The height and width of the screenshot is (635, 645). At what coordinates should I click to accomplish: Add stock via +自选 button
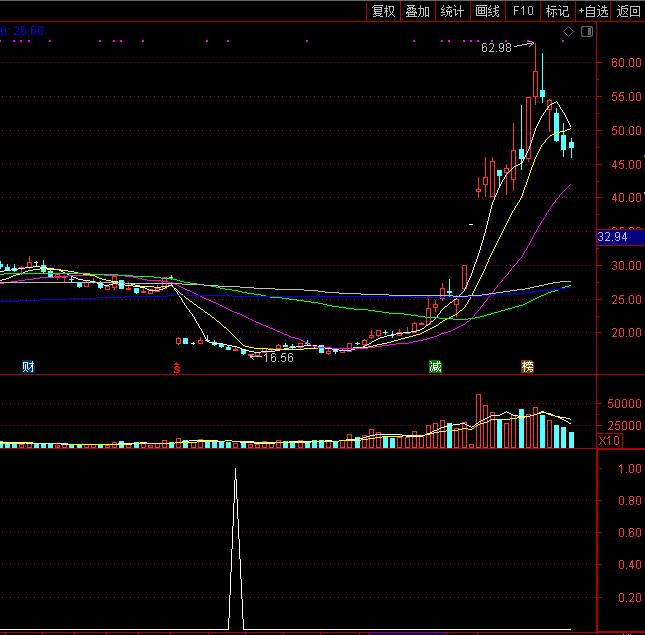tap(593, 11)
